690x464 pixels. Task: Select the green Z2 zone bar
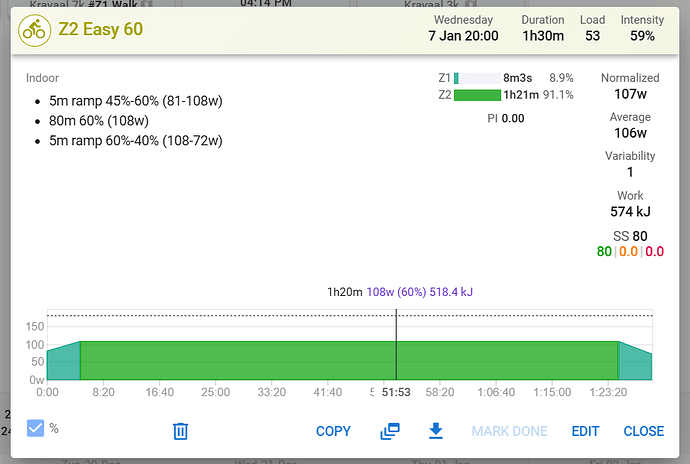coord(476,95)
